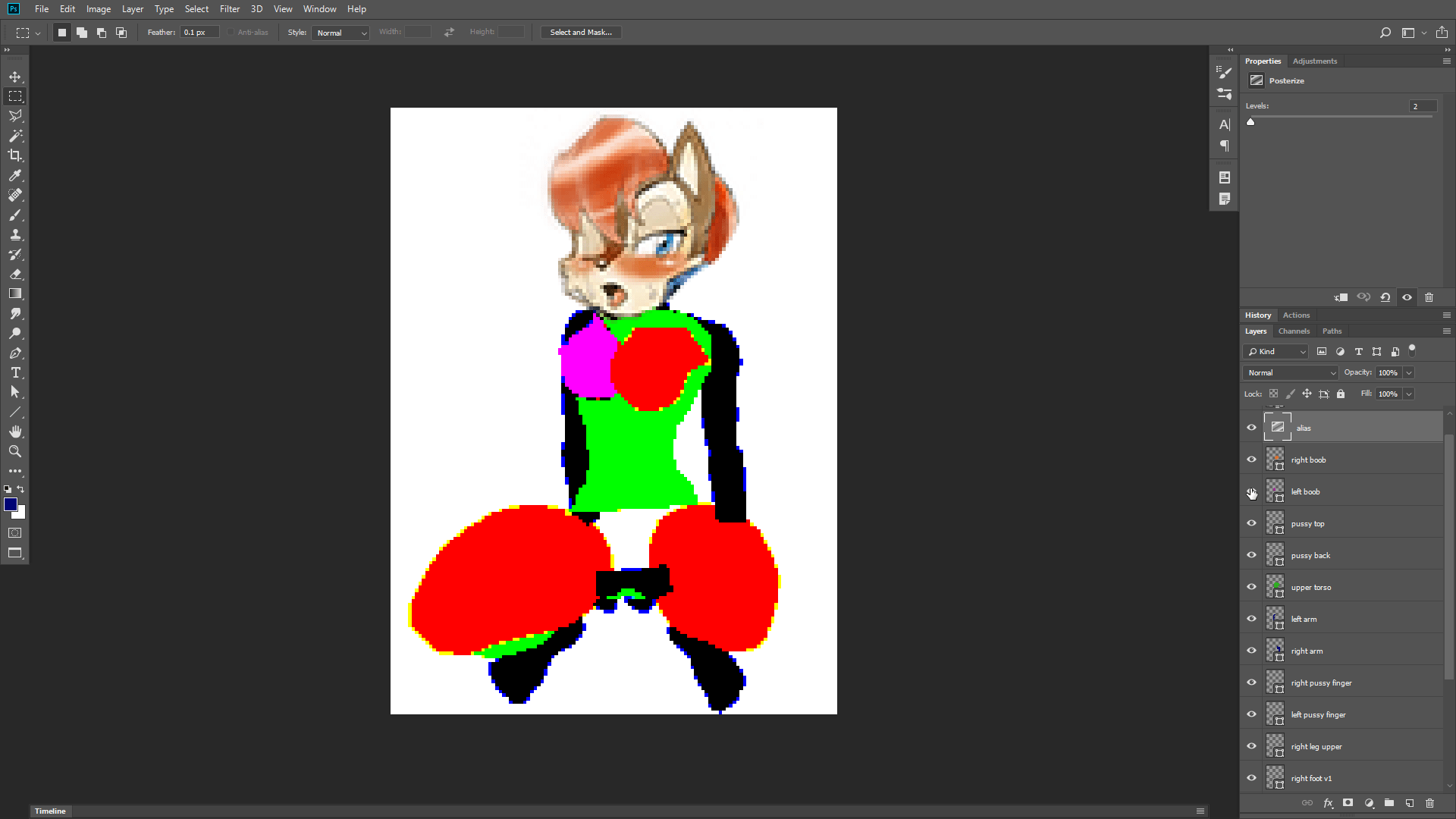Select the Brush tool
Viewport: 1456px width, 819px height.
(x=15, y=215)
